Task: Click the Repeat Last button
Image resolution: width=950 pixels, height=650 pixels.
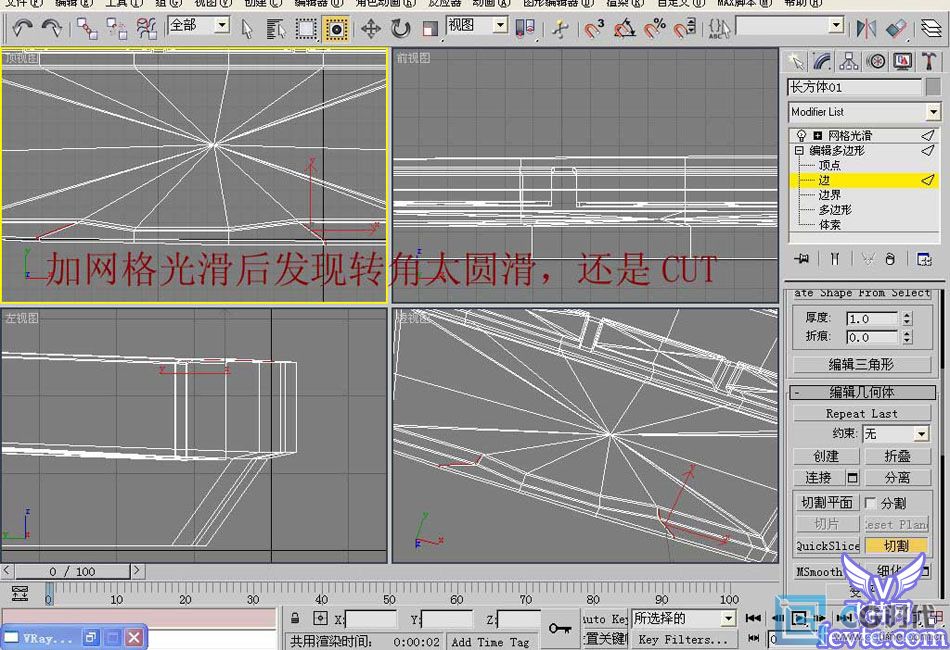Action: [x=862, y=414]
